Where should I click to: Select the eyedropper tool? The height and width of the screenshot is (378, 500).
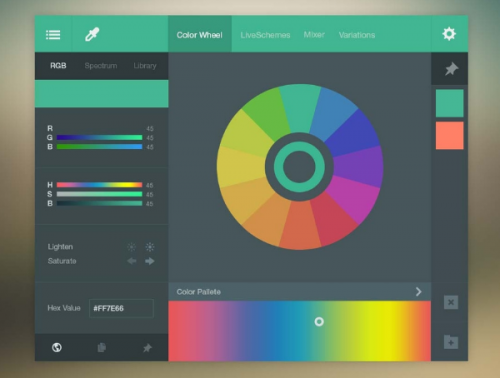tap(92, 34)
